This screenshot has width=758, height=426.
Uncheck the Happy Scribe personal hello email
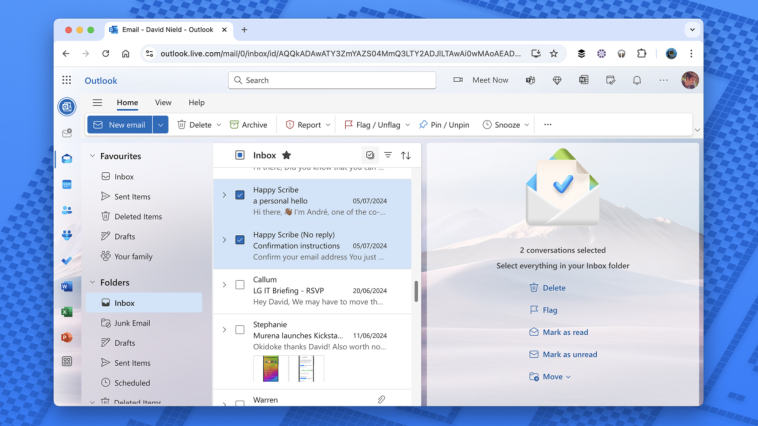pos(240,195)
